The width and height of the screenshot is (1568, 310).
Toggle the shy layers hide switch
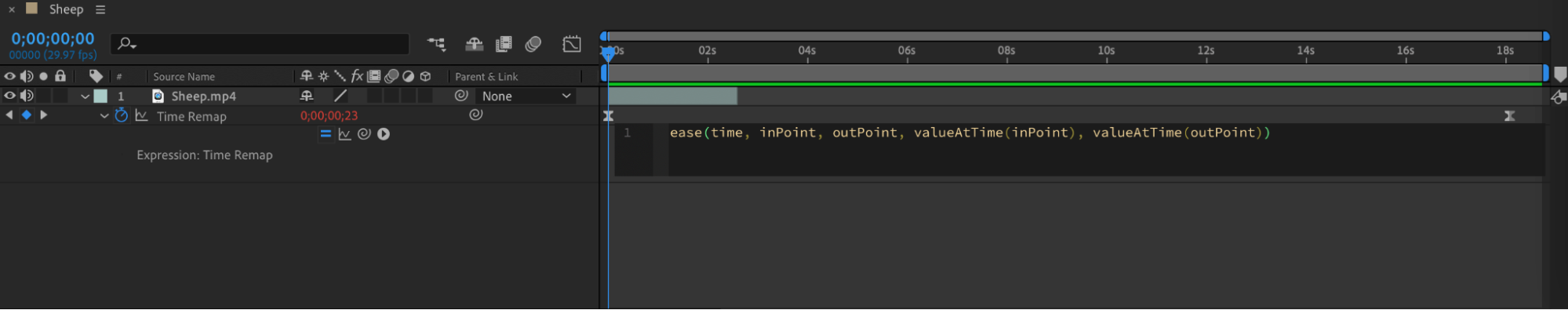tap(474, 44)
